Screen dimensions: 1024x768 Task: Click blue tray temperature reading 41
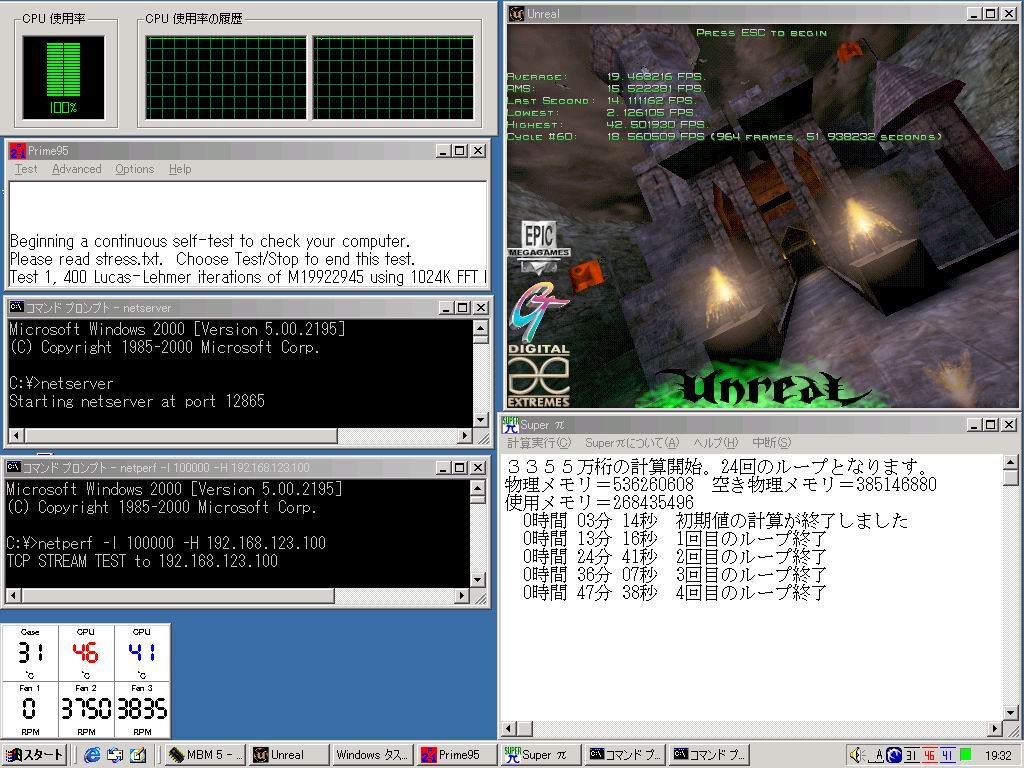[946, 756]
